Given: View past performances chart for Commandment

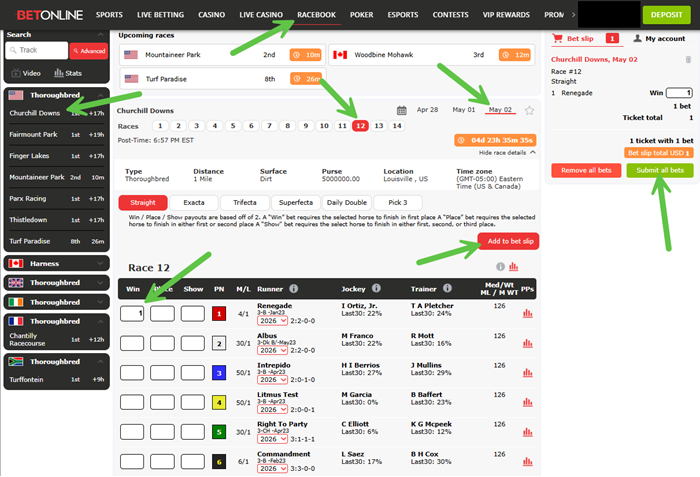Looking at the screenshot, I should 528,461.
